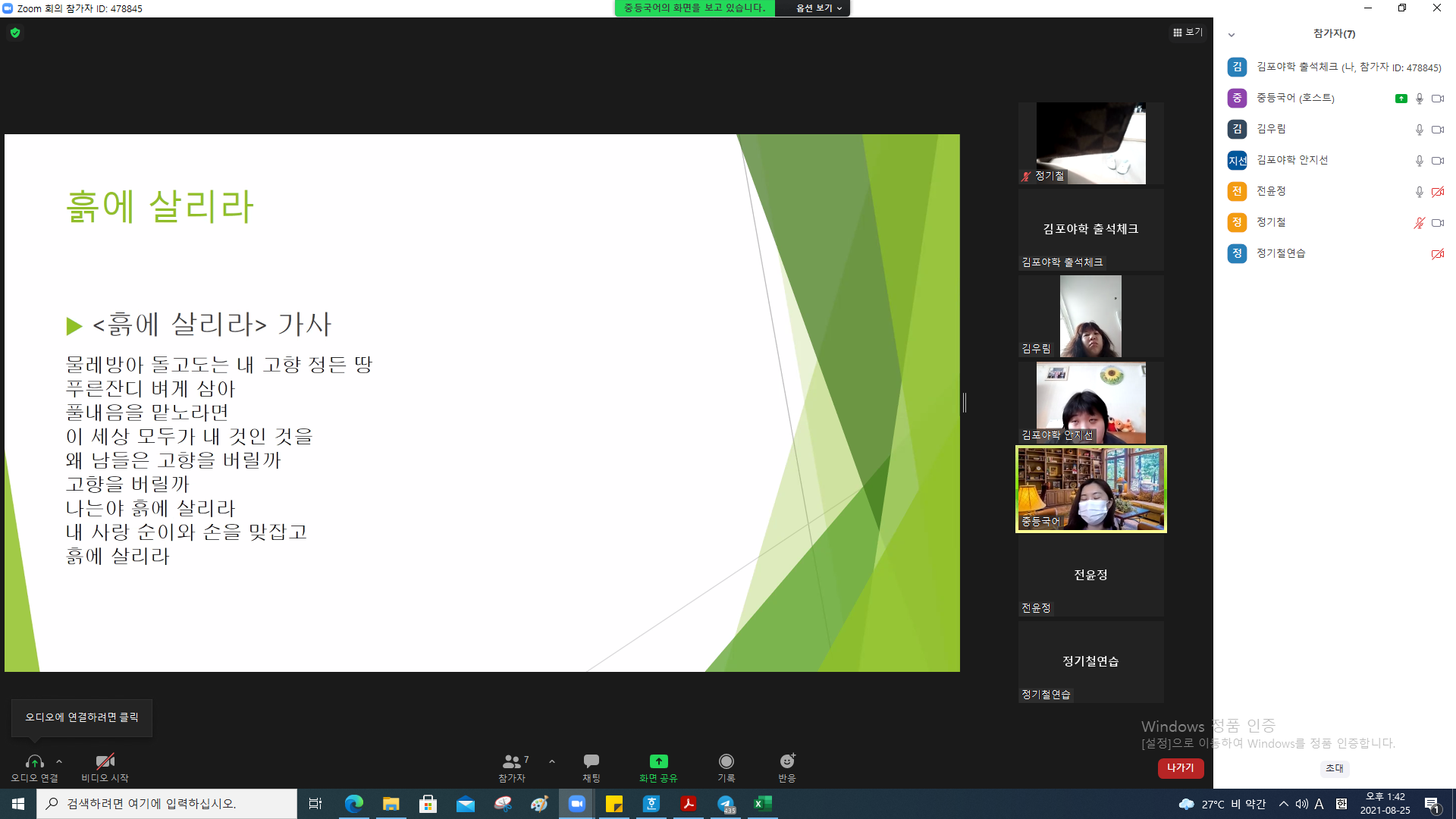This screenshot has height=819, width=1456.
Task: Click 김우림 video thumbnail
Action: [x=1091, y=316]
